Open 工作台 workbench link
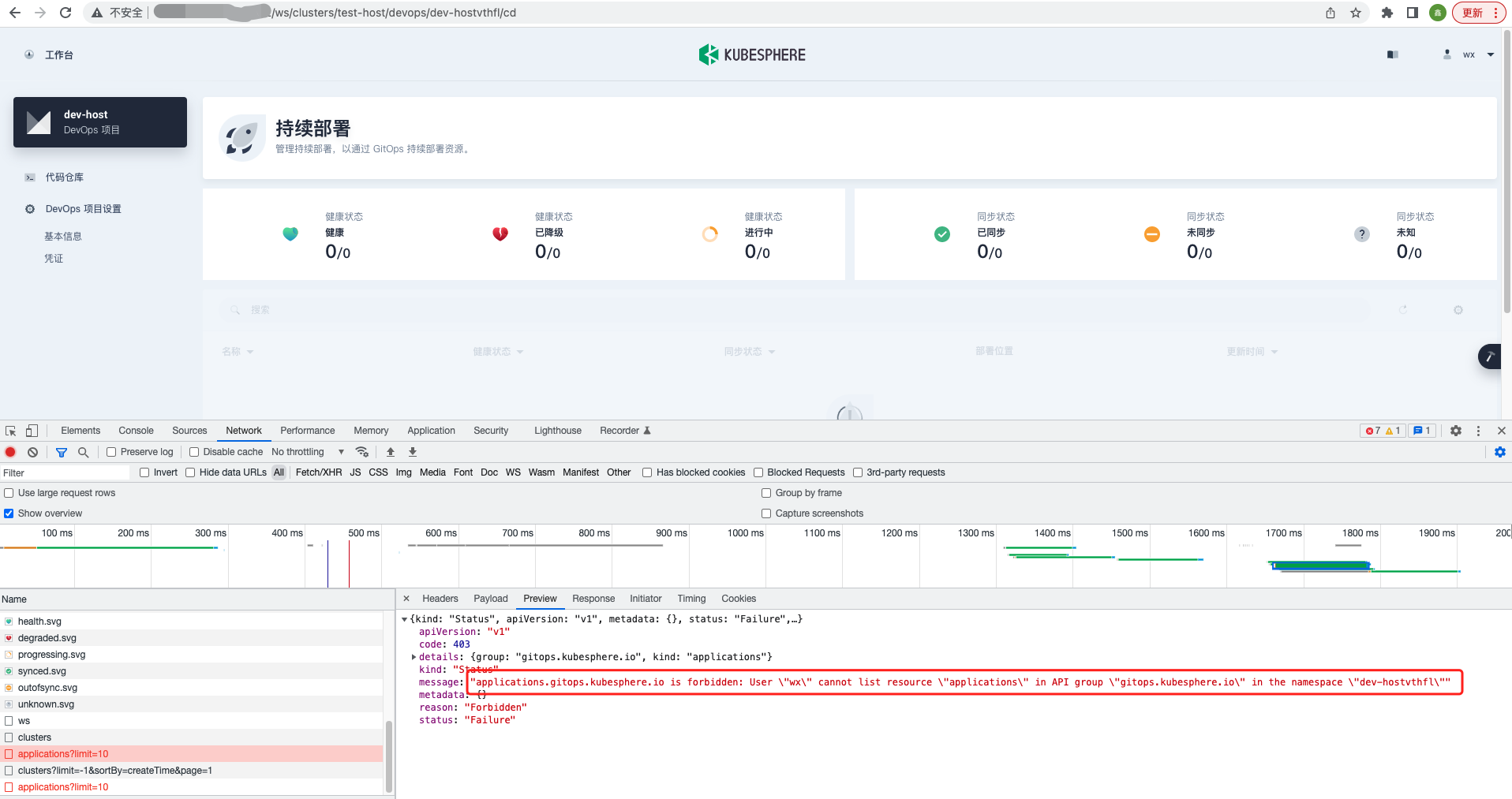Viewport: 1512px width, 799px height. click(x=58, y=54)
